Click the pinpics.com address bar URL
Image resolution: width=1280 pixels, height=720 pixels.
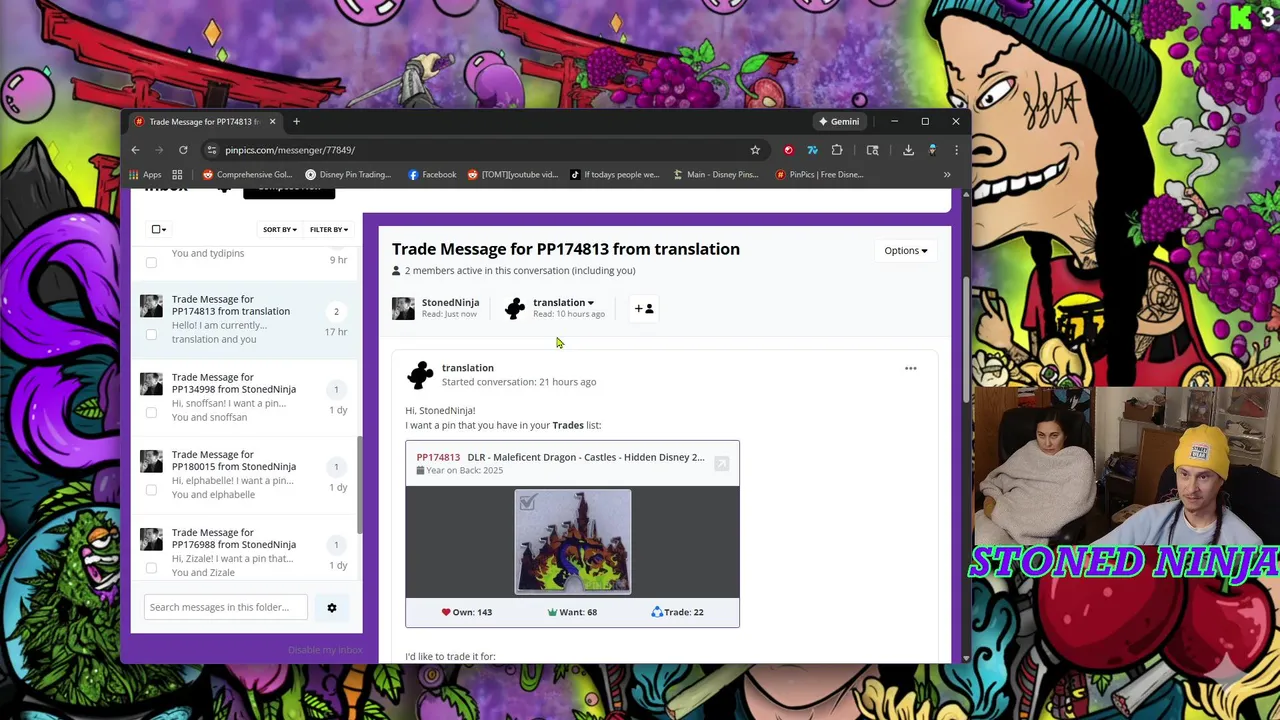290,150
